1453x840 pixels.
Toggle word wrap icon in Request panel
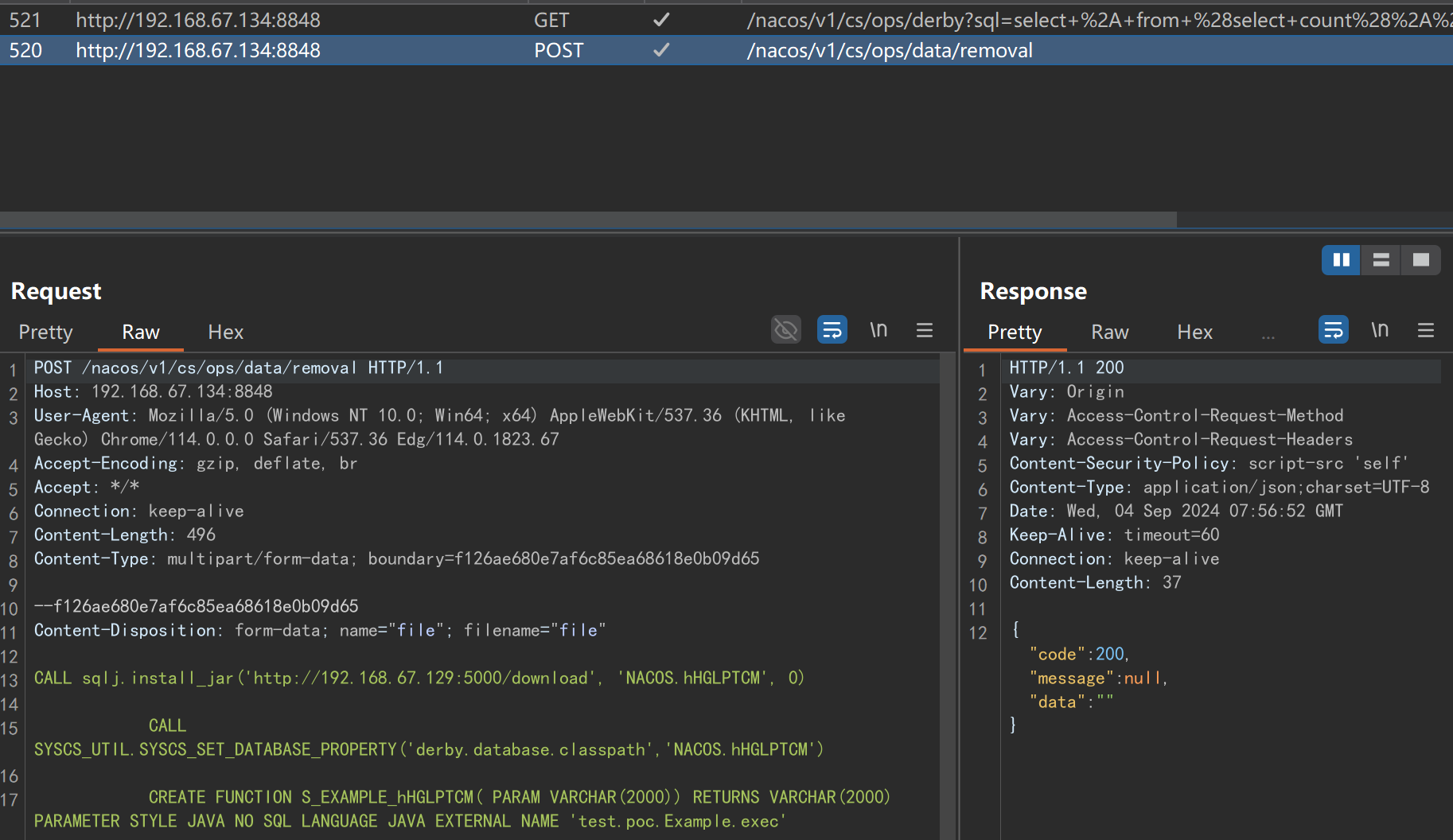(x=832, y=329)
